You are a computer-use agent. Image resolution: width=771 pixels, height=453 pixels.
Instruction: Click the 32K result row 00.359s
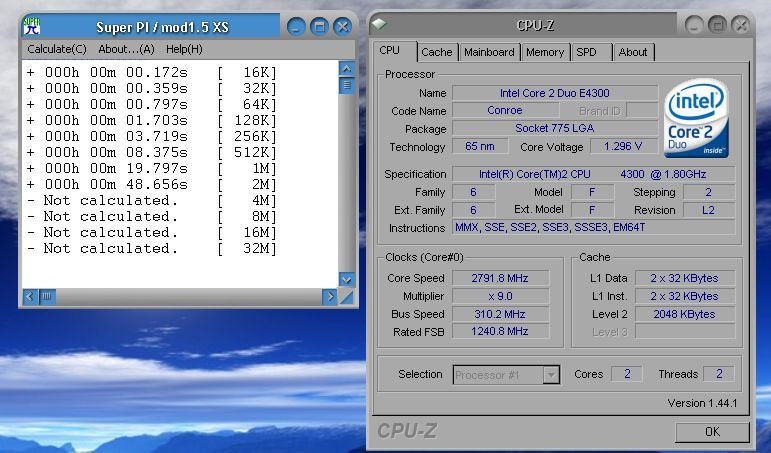151,89
